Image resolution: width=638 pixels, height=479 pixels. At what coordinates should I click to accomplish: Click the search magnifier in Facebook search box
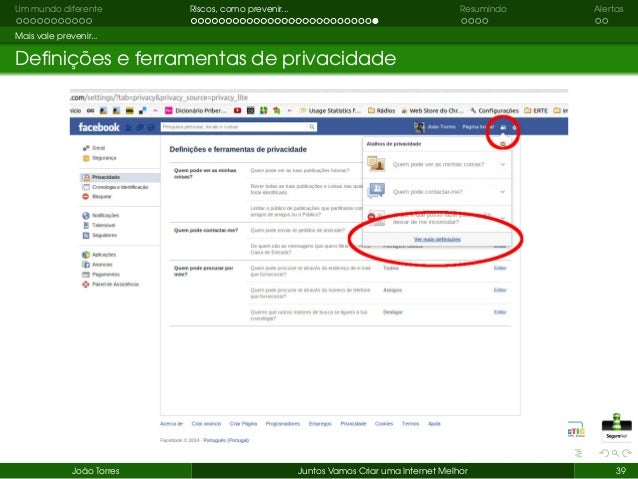(312, 127)
